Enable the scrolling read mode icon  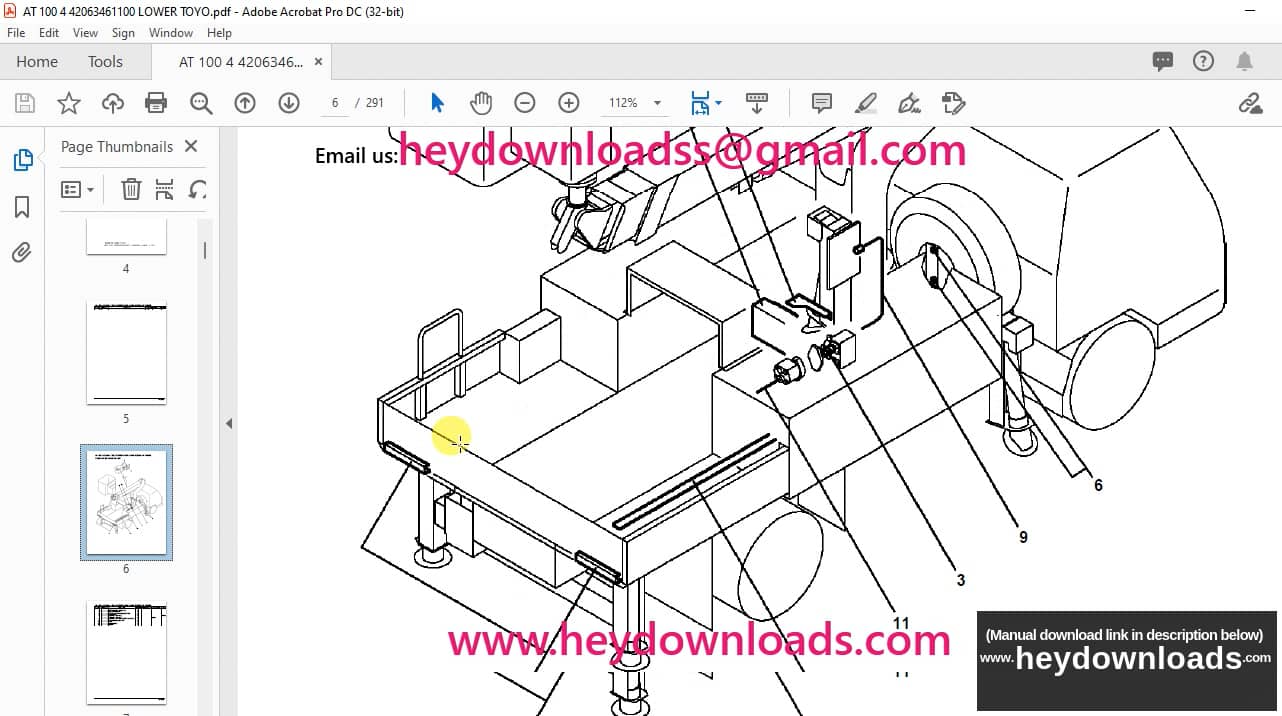757,103
